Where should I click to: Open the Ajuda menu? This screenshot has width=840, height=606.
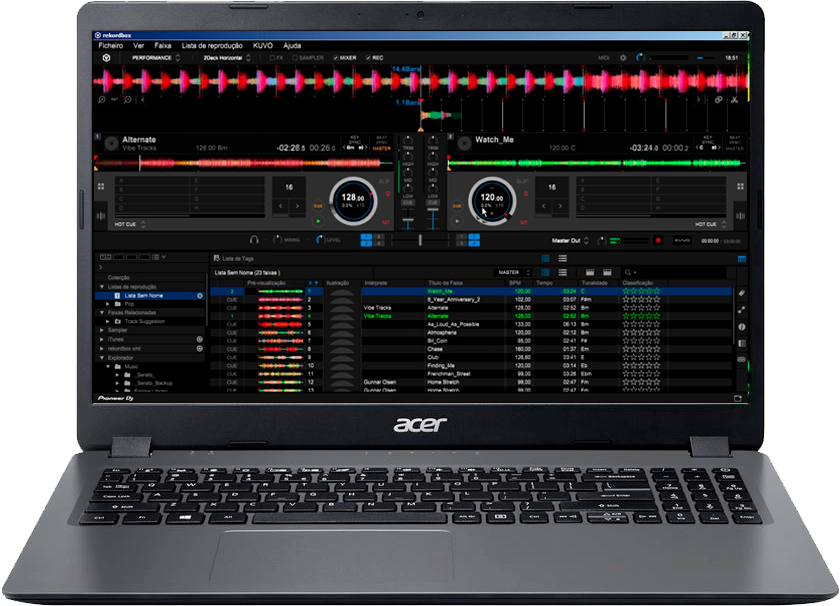[x=292, y=46]
